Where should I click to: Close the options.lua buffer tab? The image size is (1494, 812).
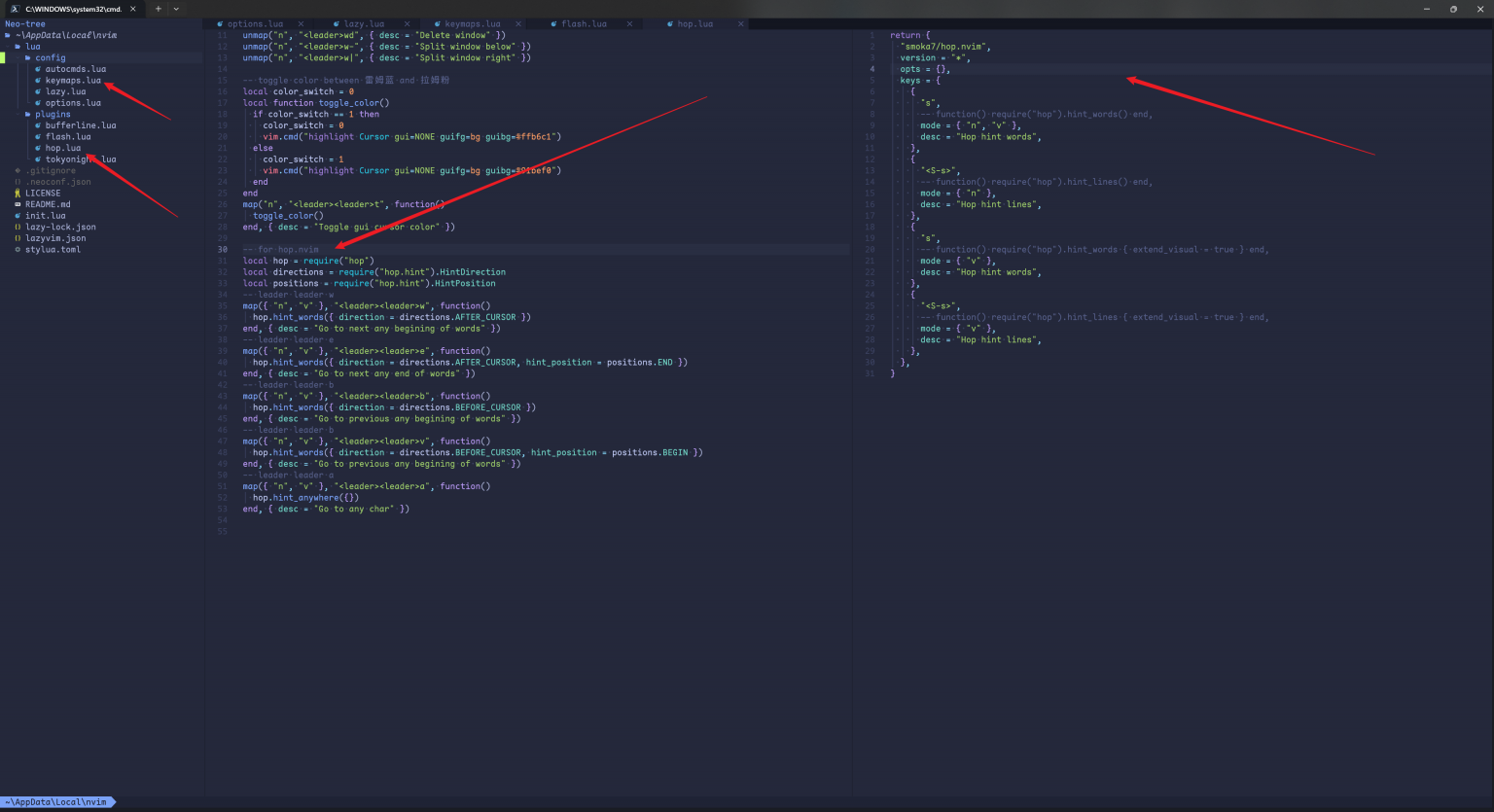pyautogui.click(x=301, y=24)
